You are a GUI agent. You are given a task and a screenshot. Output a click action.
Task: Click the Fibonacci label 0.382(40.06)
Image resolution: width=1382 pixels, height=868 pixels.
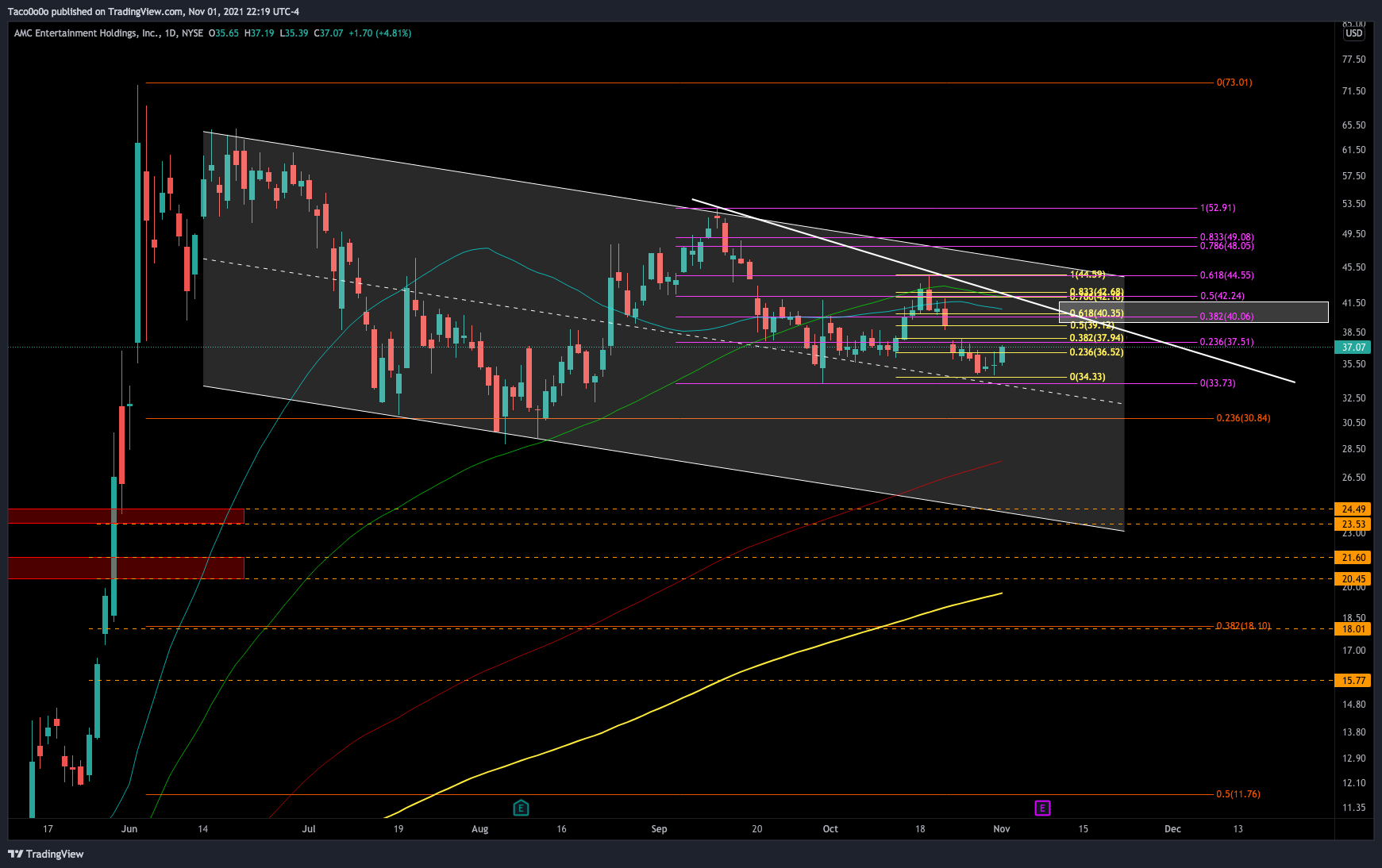(x=1227, y=317)
